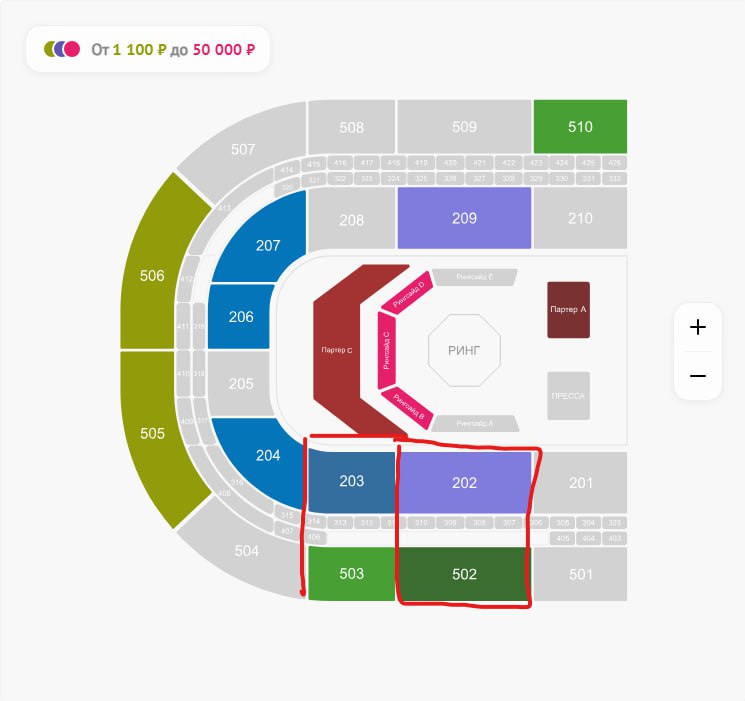Image resolution: width=745 pixels, height=701 pixels.
Task: Choose olive section 505
Action: [x=152, y=433]
